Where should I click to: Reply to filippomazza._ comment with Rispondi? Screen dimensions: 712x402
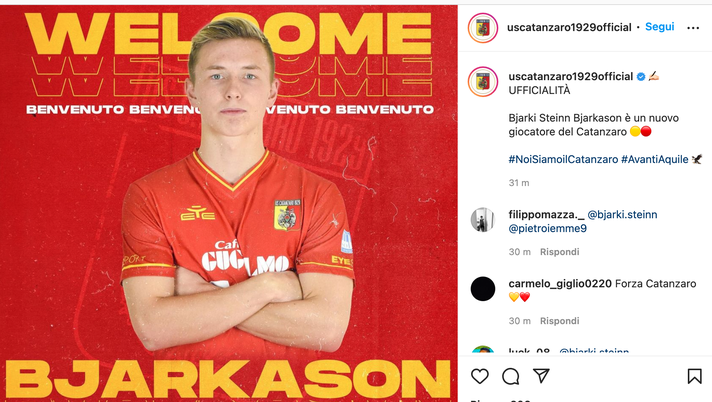click(559, 252)
